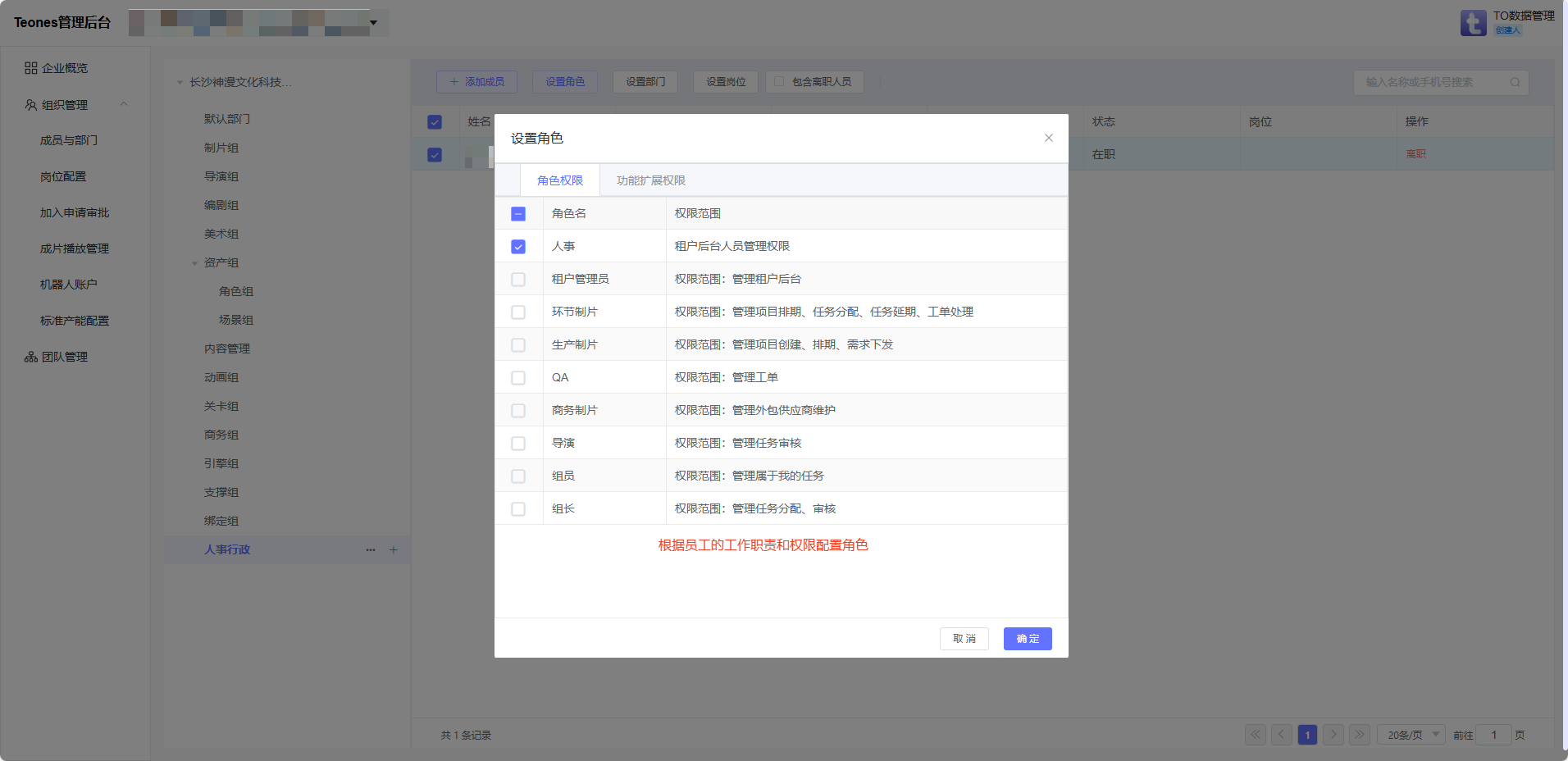1568x761 pixels.
Task: Click the search magnifier icon
Action: pos(1515,82)
